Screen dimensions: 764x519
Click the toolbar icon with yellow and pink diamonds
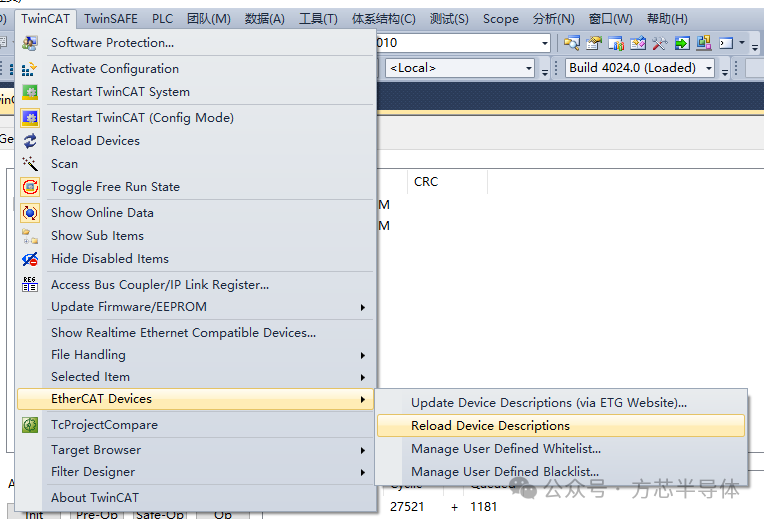[x=638, y=43]
